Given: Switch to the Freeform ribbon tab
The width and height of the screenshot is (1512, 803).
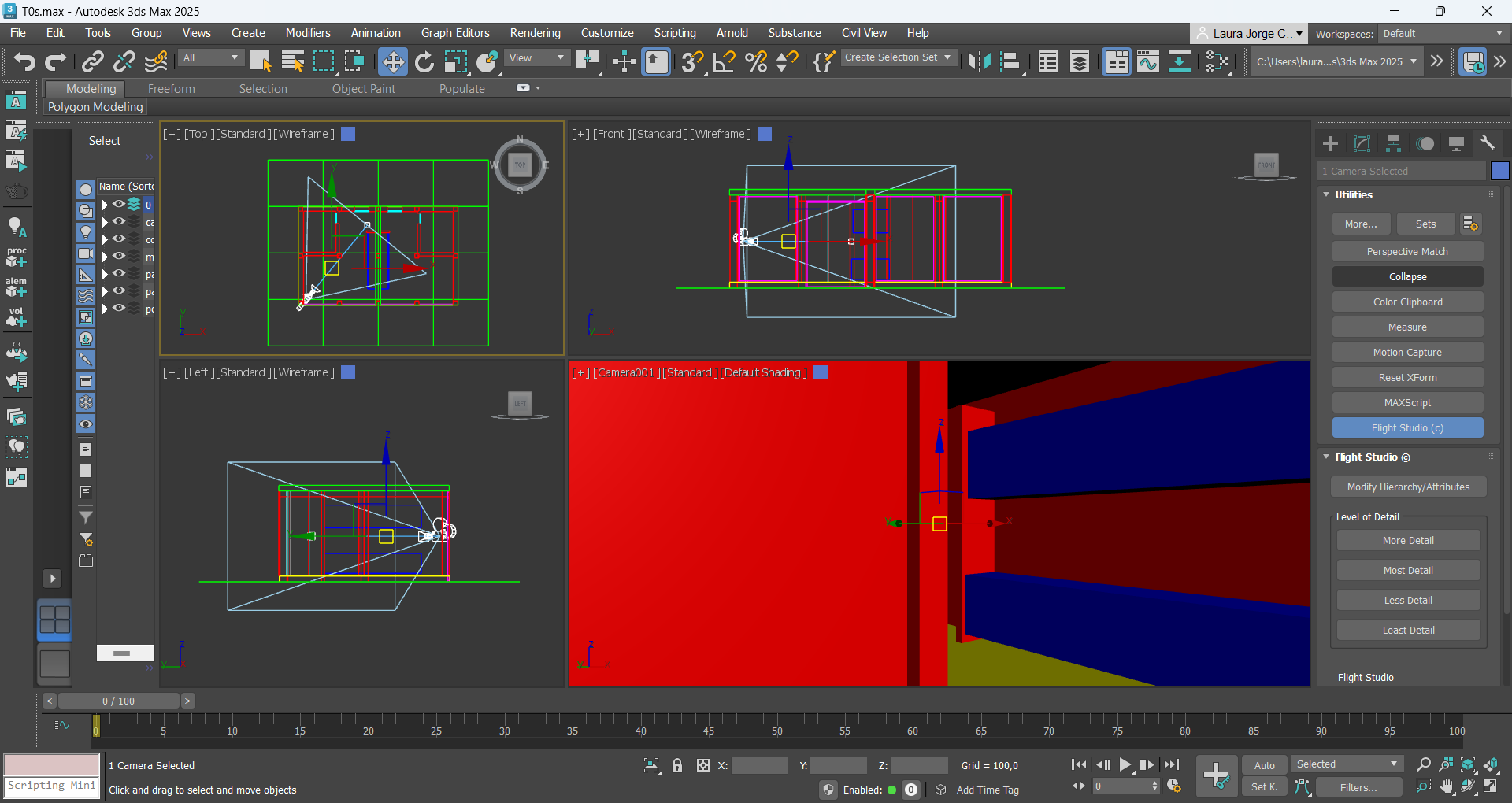Looking at the screenshot, I should coord(171,89).
